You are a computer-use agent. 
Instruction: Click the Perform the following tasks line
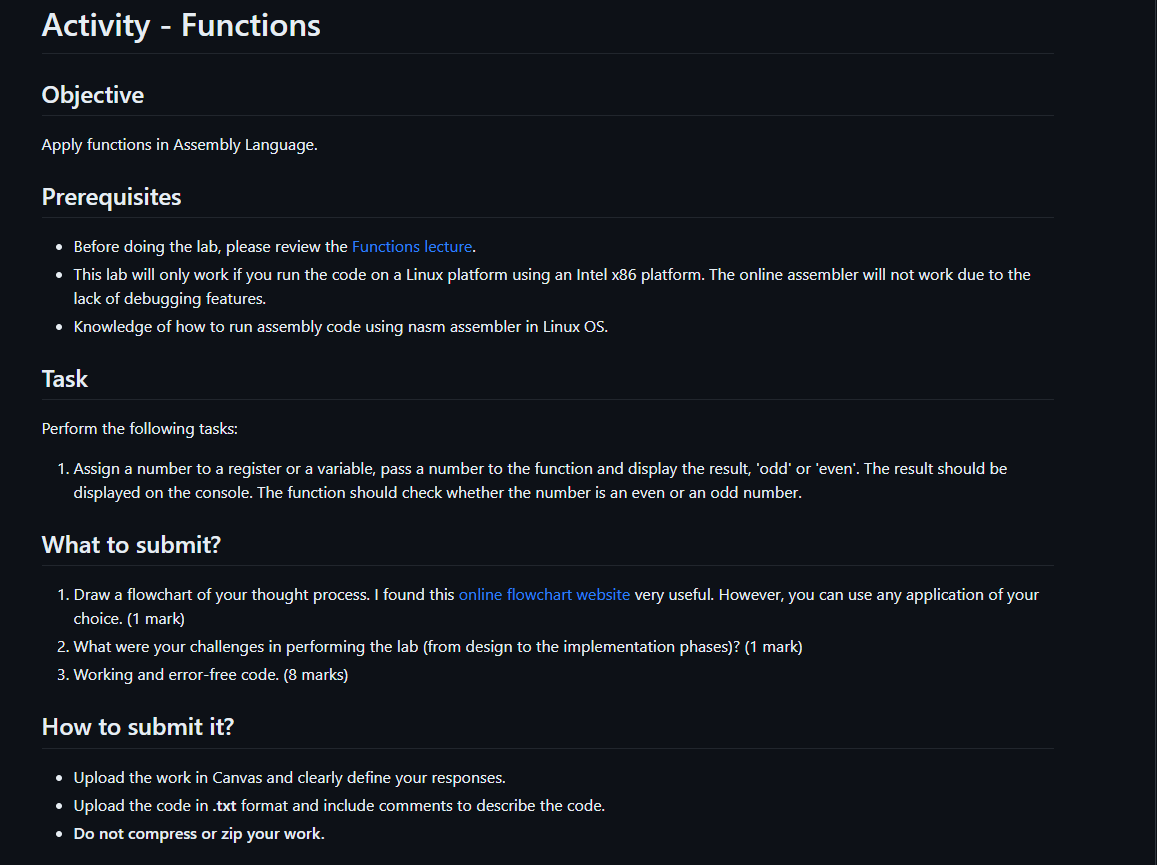(x=139, y=429)
